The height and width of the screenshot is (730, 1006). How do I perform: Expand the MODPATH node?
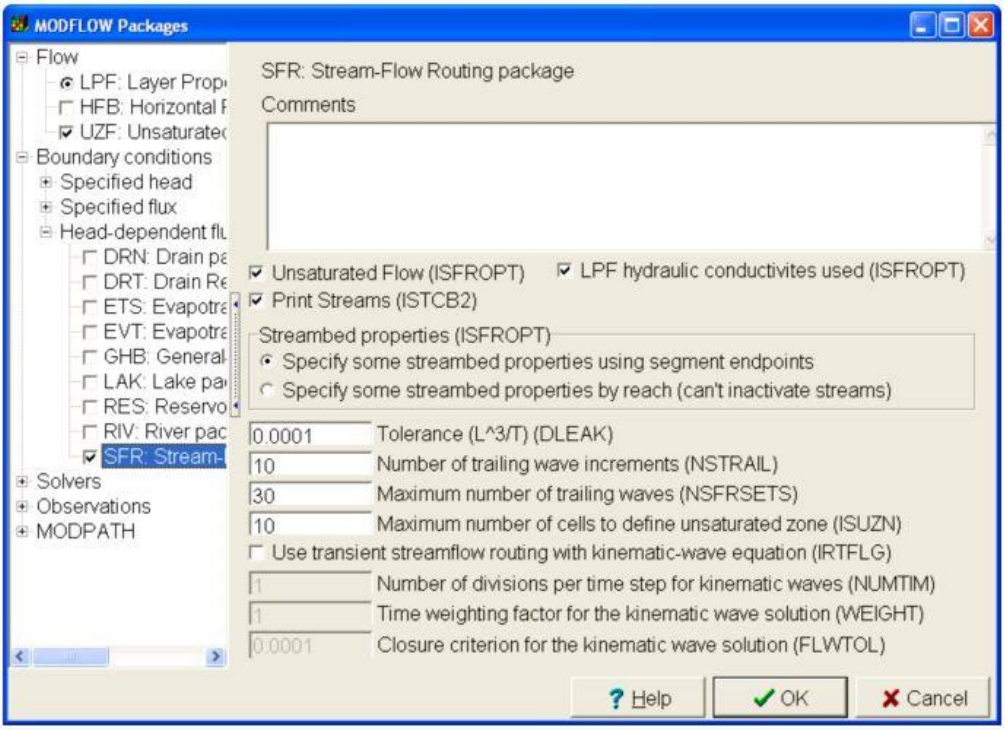22,532
